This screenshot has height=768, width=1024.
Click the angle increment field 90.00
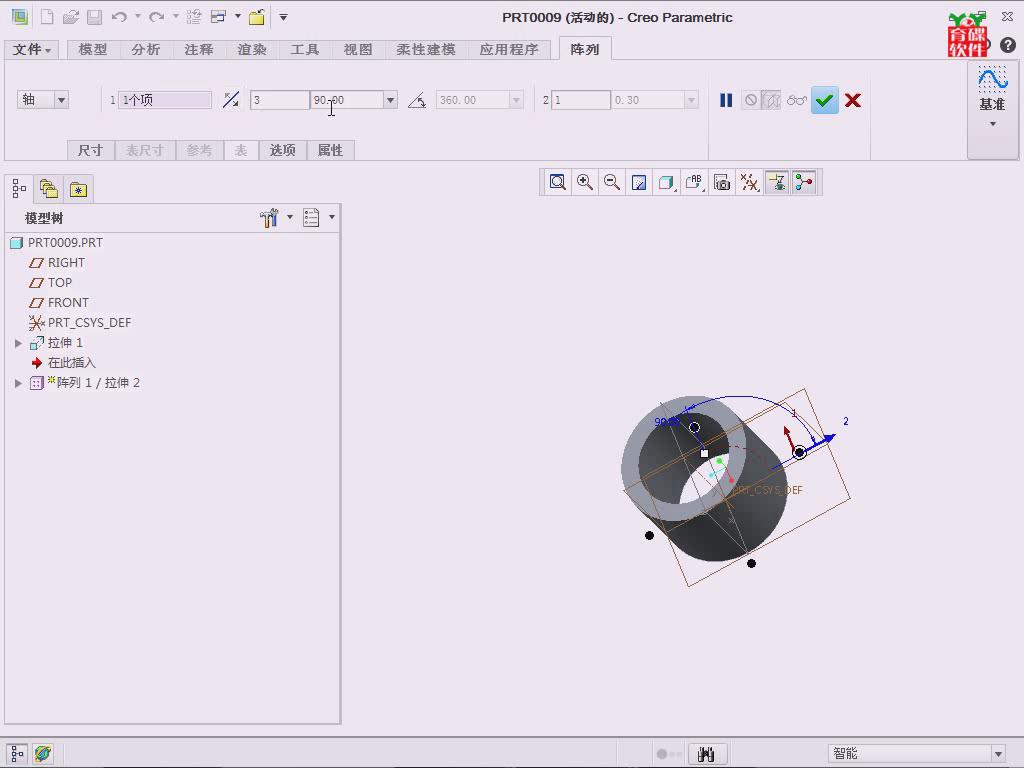point(347,100)
